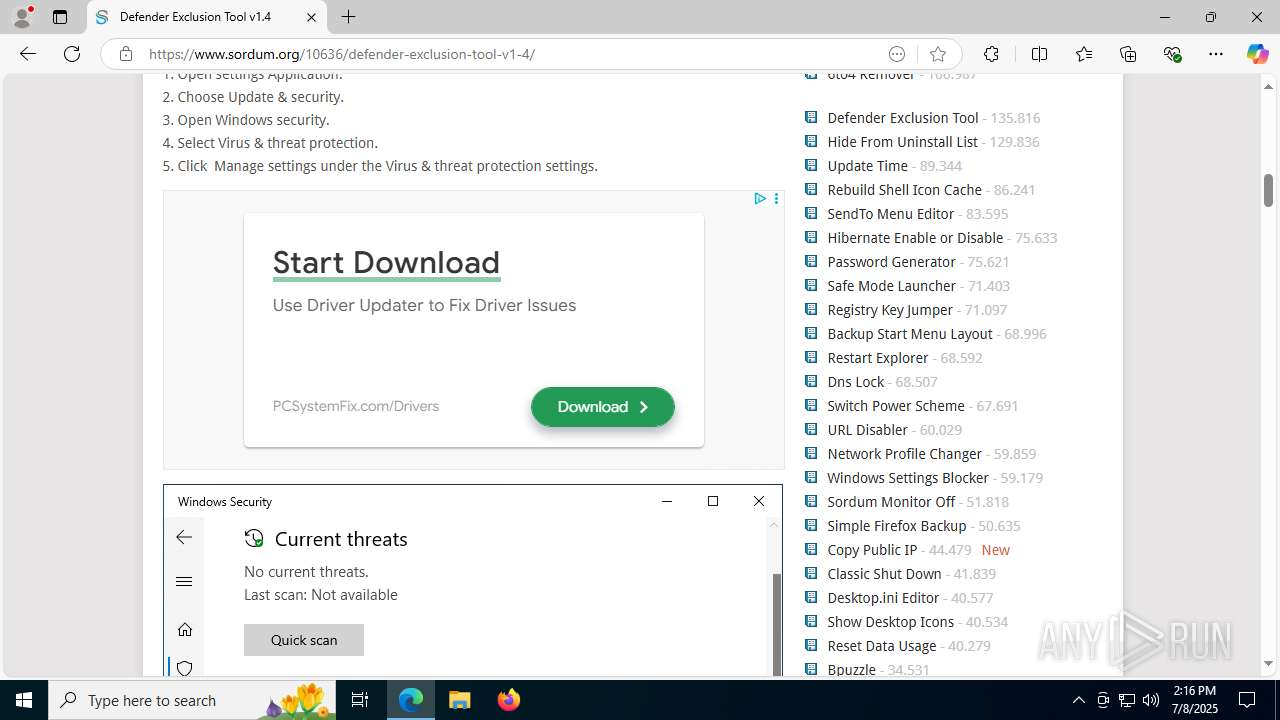Open a new tab with plus
Screen dimensions: 1280x720
tap(348, 17)
